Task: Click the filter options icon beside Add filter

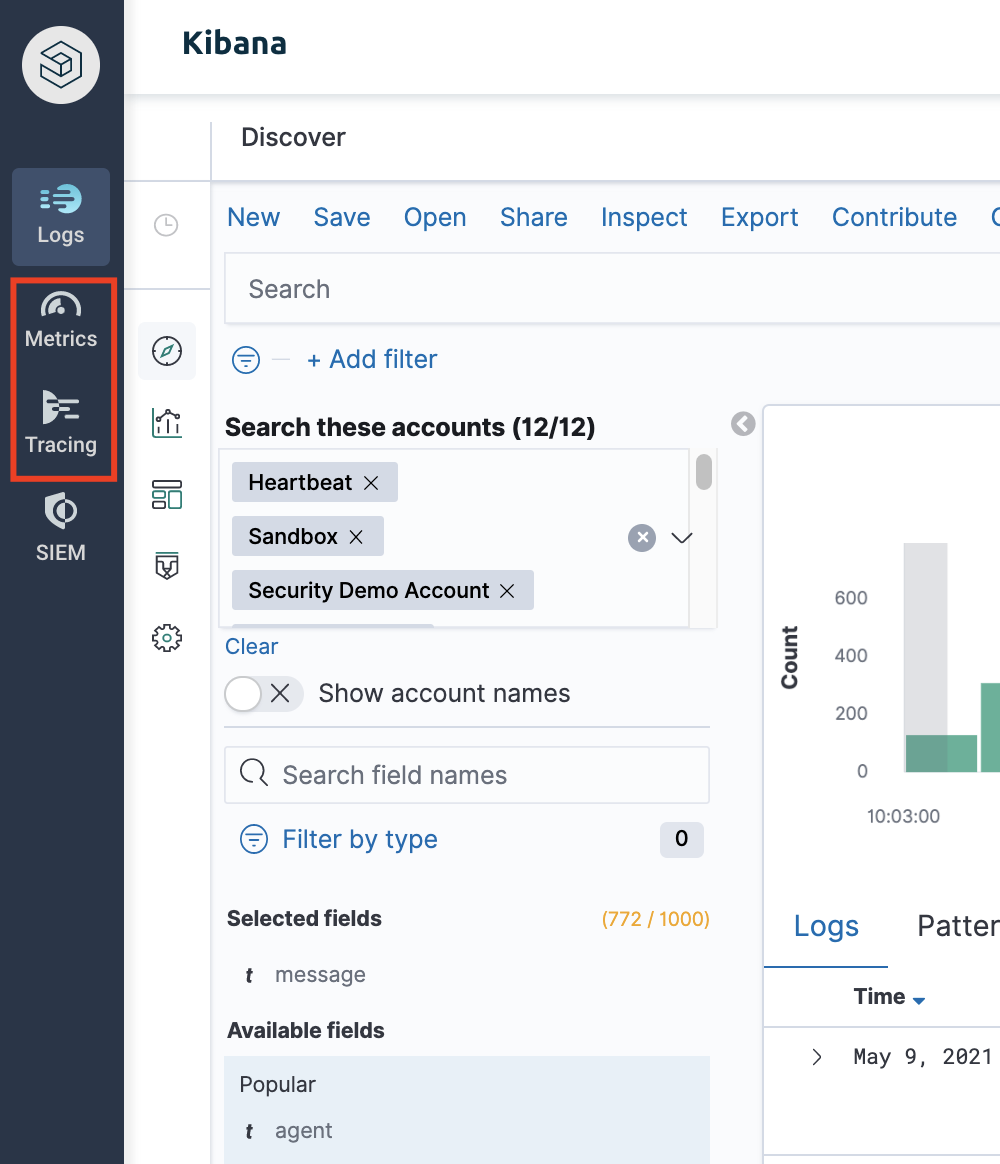Action: (246, 360)
